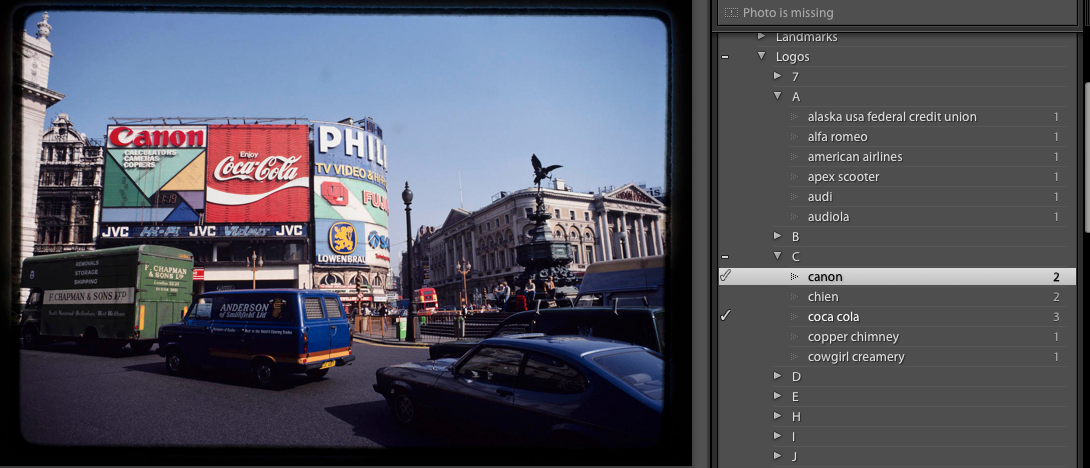Select the apex scooter keyword
Screen dimensions: 1090x468
[x=843, y=177]
